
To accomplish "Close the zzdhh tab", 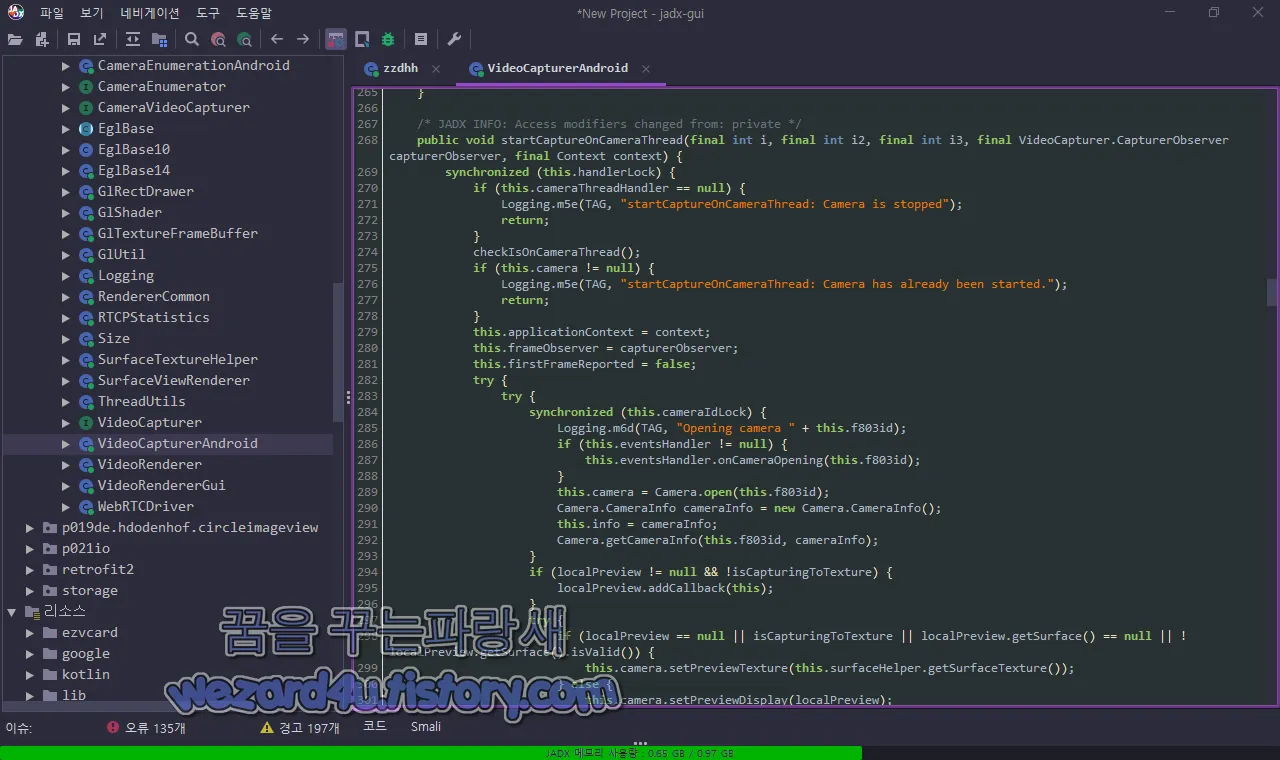I will point(436,69).
